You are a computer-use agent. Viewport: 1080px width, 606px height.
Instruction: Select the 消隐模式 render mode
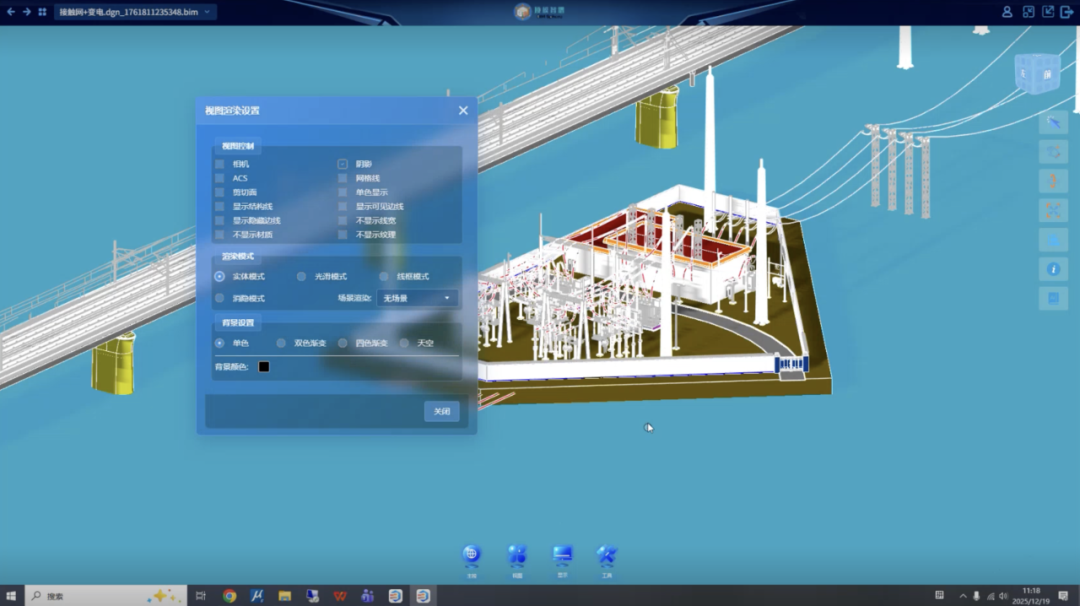220,298
